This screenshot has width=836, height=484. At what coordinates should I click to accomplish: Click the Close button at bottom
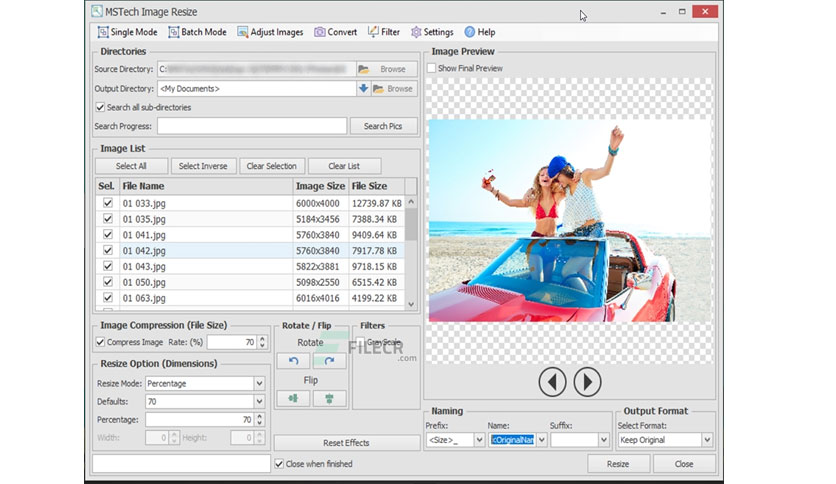(x=684, y=464)
